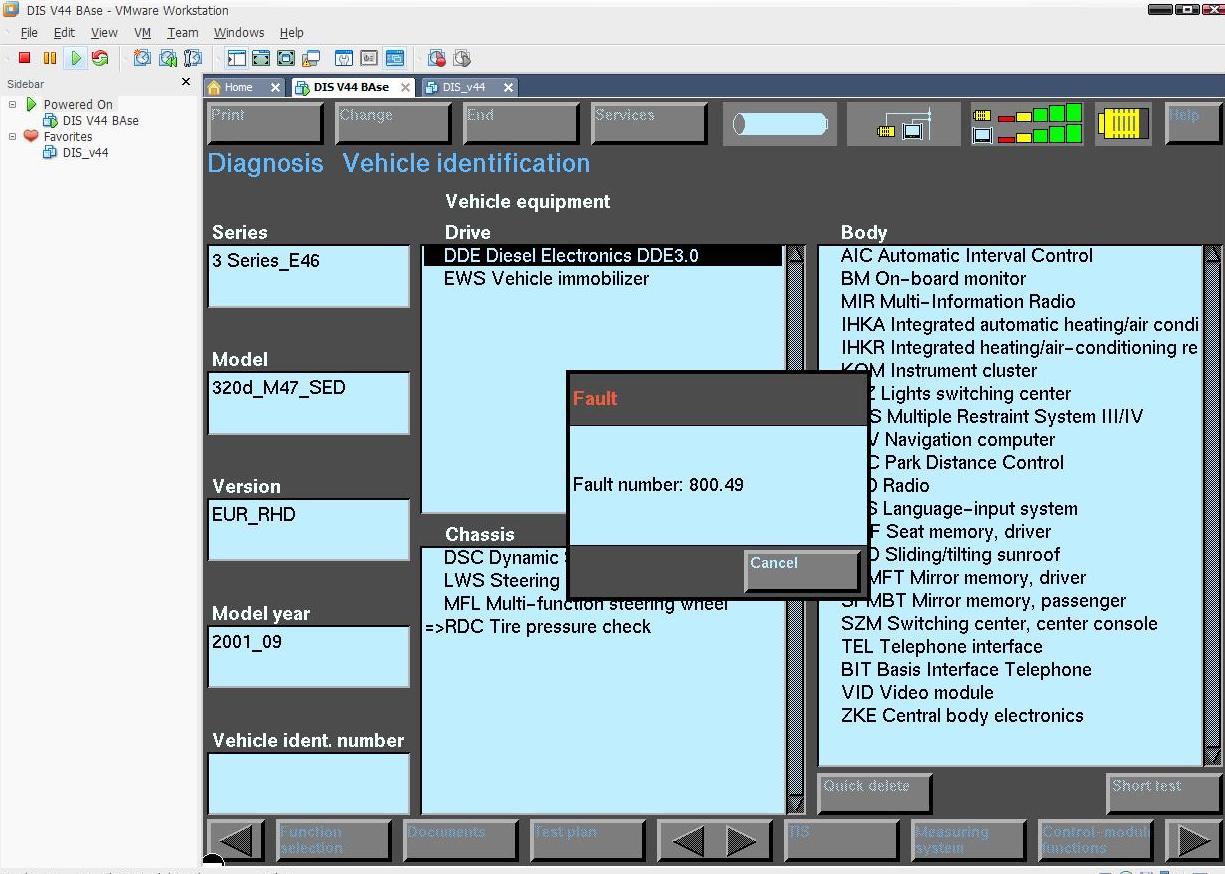1225x874 pixels.
Task: Show the console view toolbar icon
Action: [395, 58]
